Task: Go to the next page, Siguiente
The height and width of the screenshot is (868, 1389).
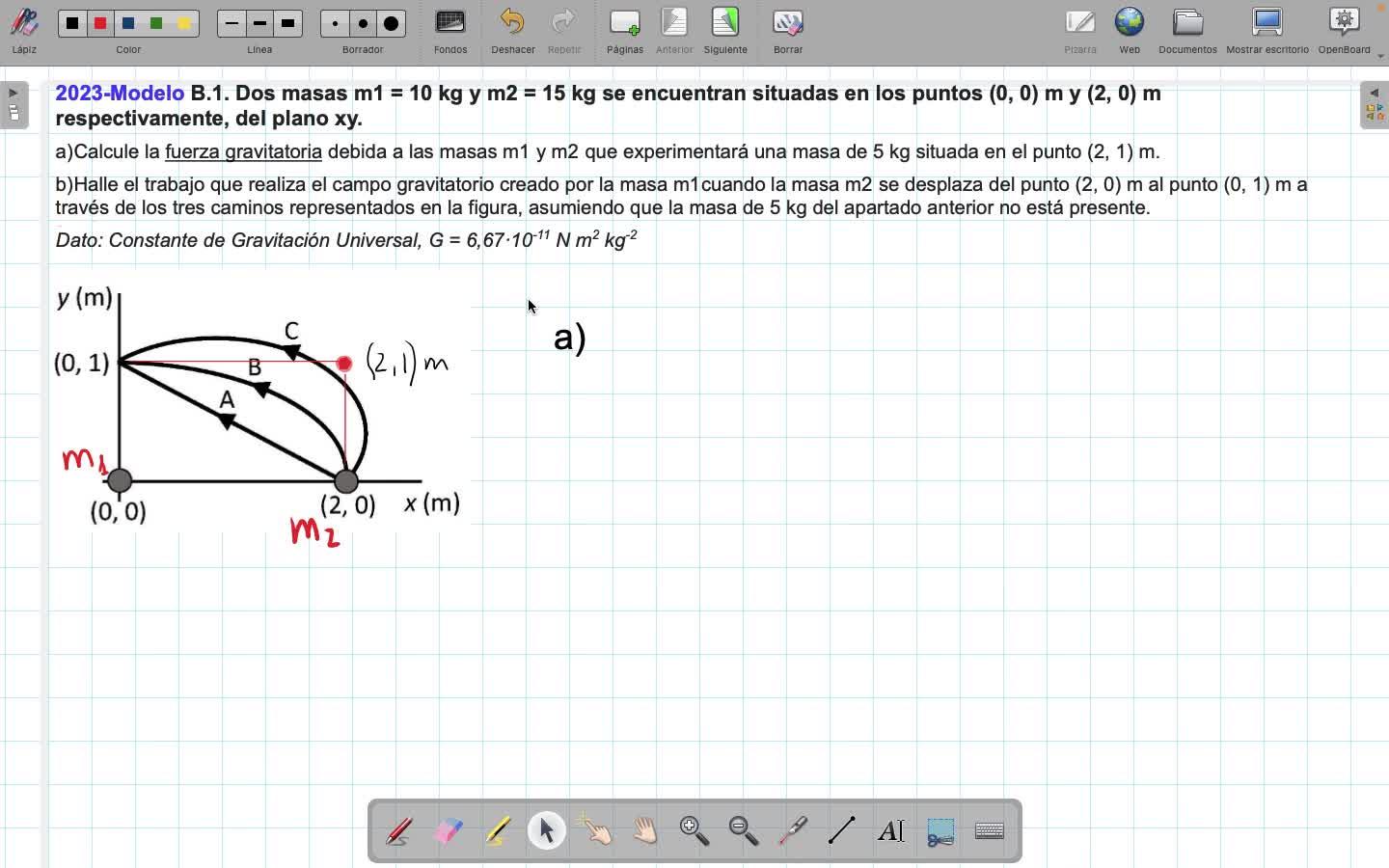Action: (725, 30)
